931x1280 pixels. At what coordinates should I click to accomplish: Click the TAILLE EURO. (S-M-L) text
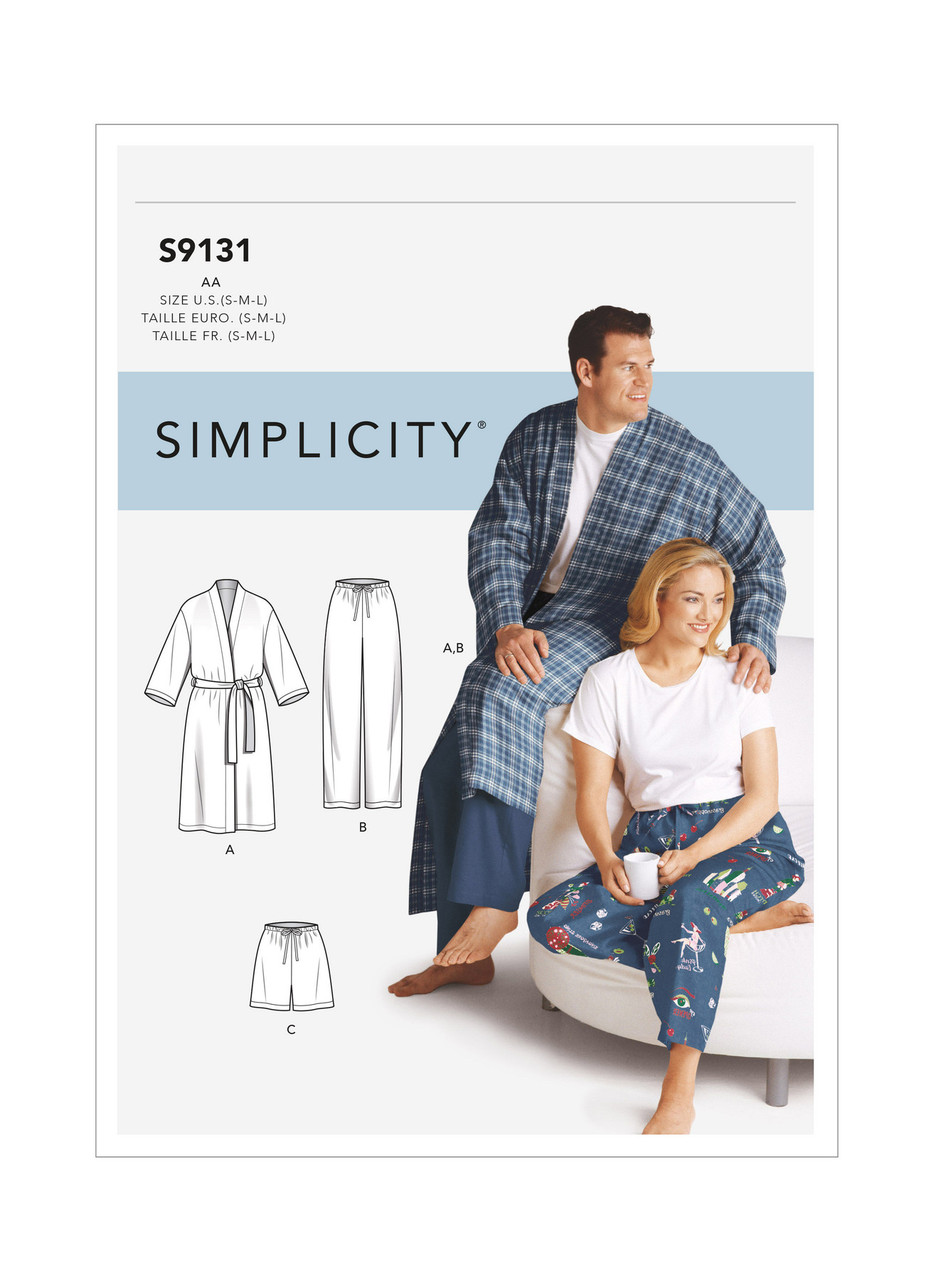coord(213,318)
